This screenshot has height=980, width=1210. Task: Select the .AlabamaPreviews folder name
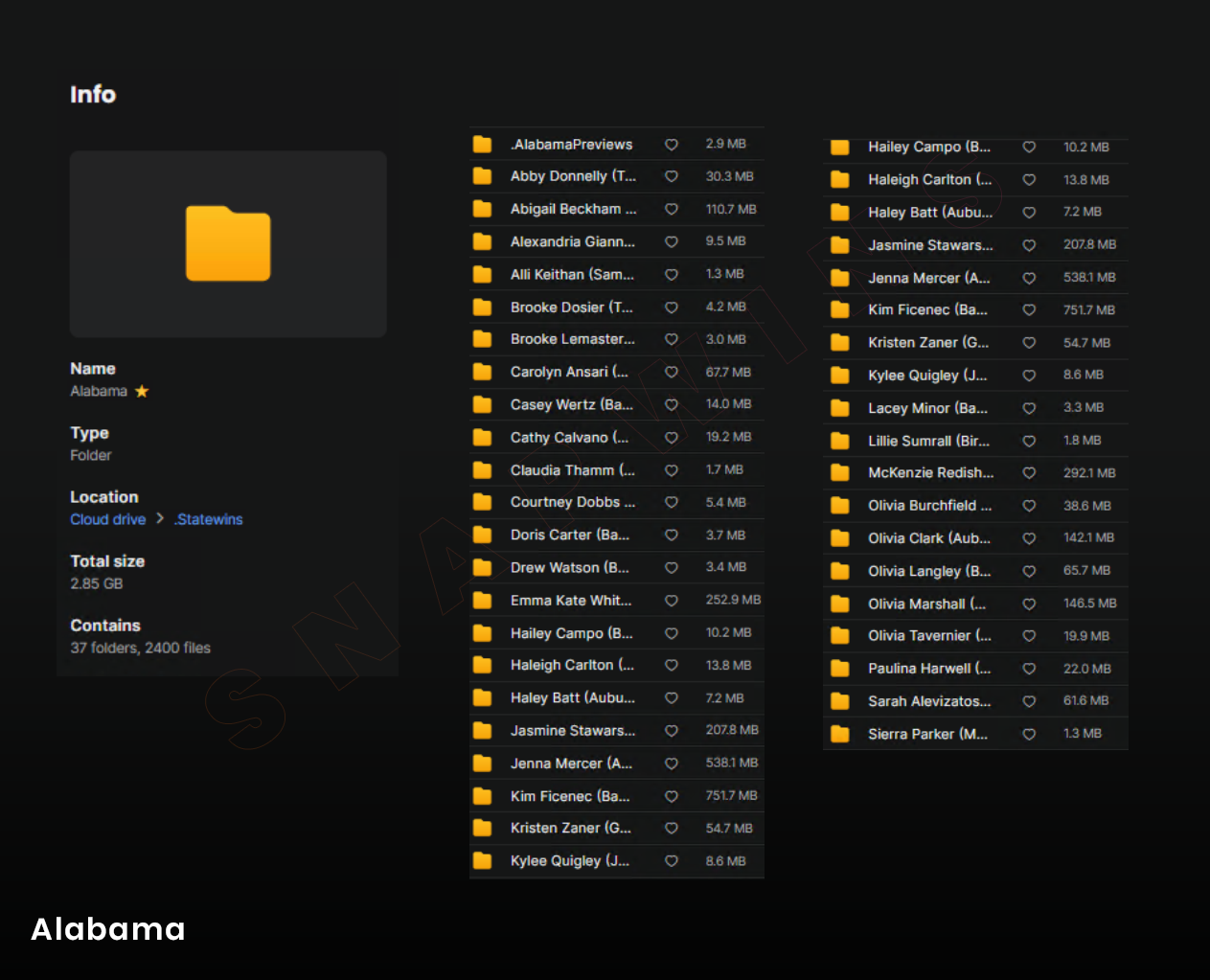(x=571, y=145)
